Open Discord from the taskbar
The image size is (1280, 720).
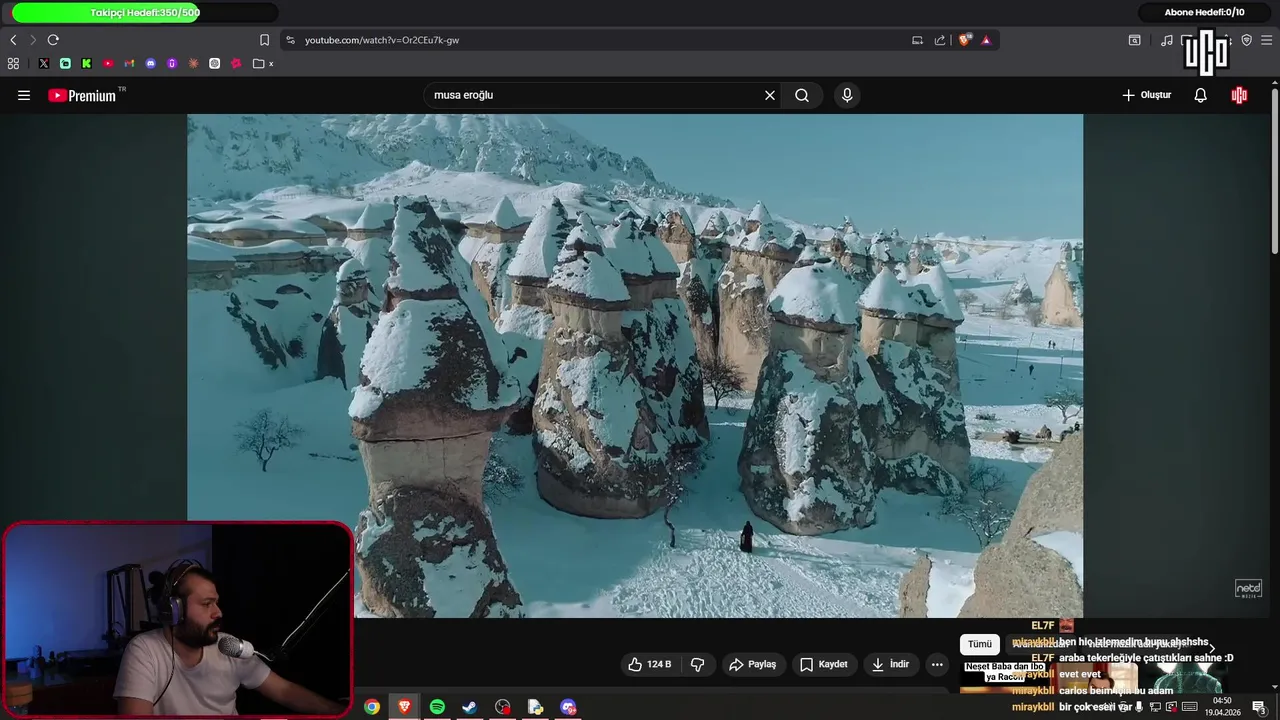[569, 707]
